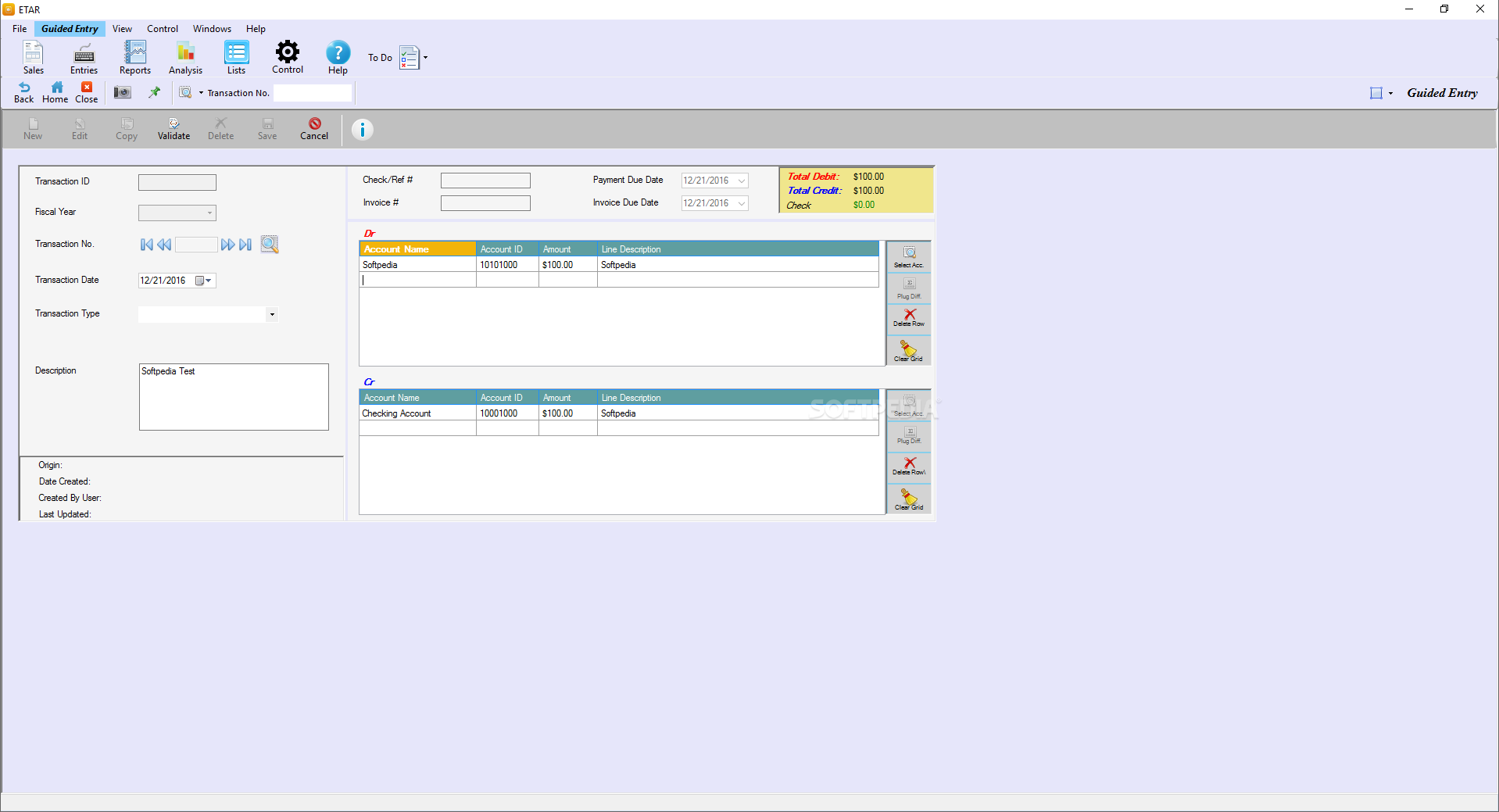The height and width of the screenshot is (812, 1499).
Task: Click the Edit action button
Action: coord(80,129)
